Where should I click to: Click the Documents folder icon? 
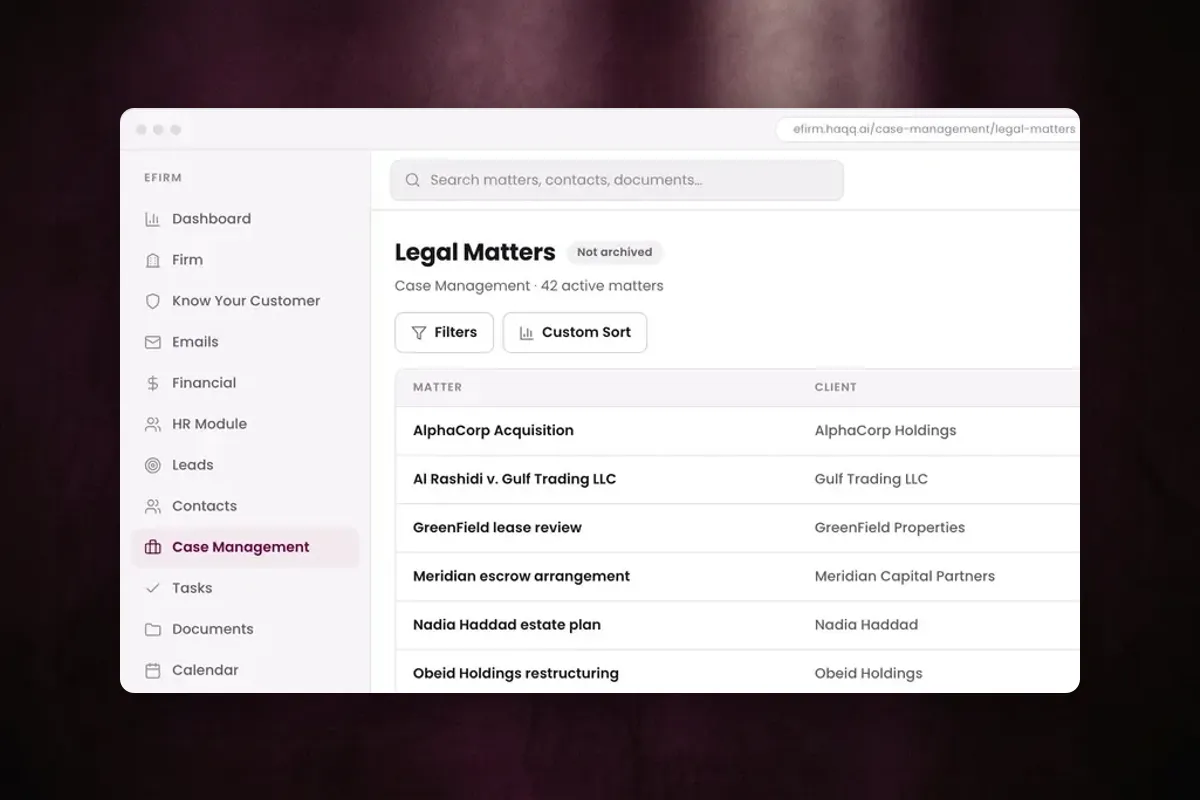point(152,629)
